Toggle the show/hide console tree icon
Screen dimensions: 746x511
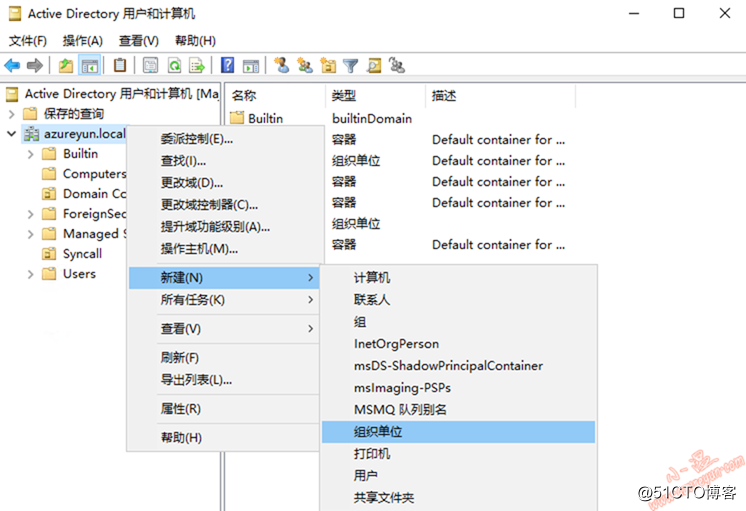tap(90, 65)
